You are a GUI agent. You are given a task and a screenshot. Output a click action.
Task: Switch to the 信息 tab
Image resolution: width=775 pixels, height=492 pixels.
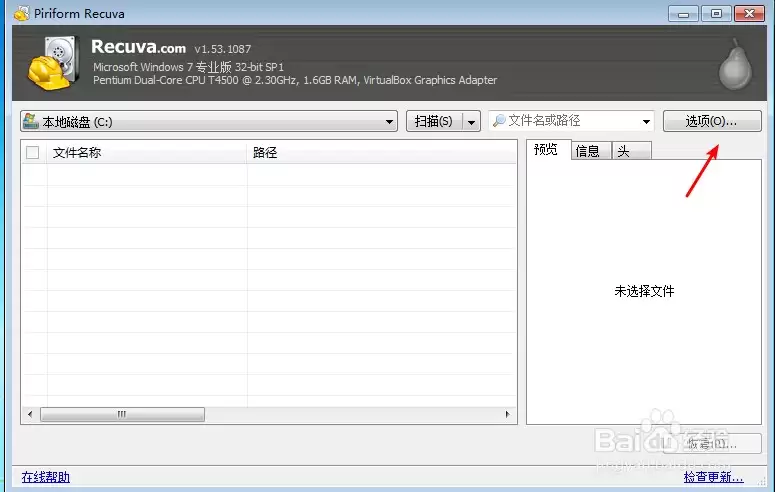591,151
